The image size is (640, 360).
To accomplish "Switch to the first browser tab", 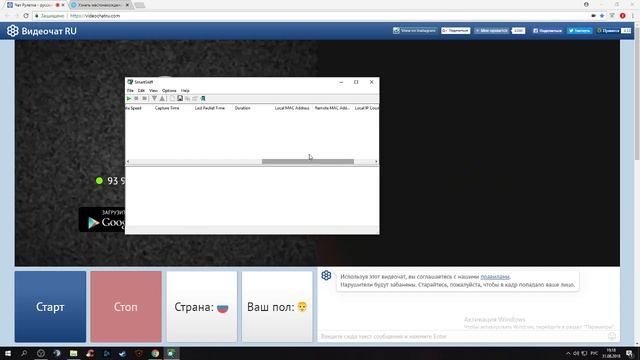I will (36, 5).
